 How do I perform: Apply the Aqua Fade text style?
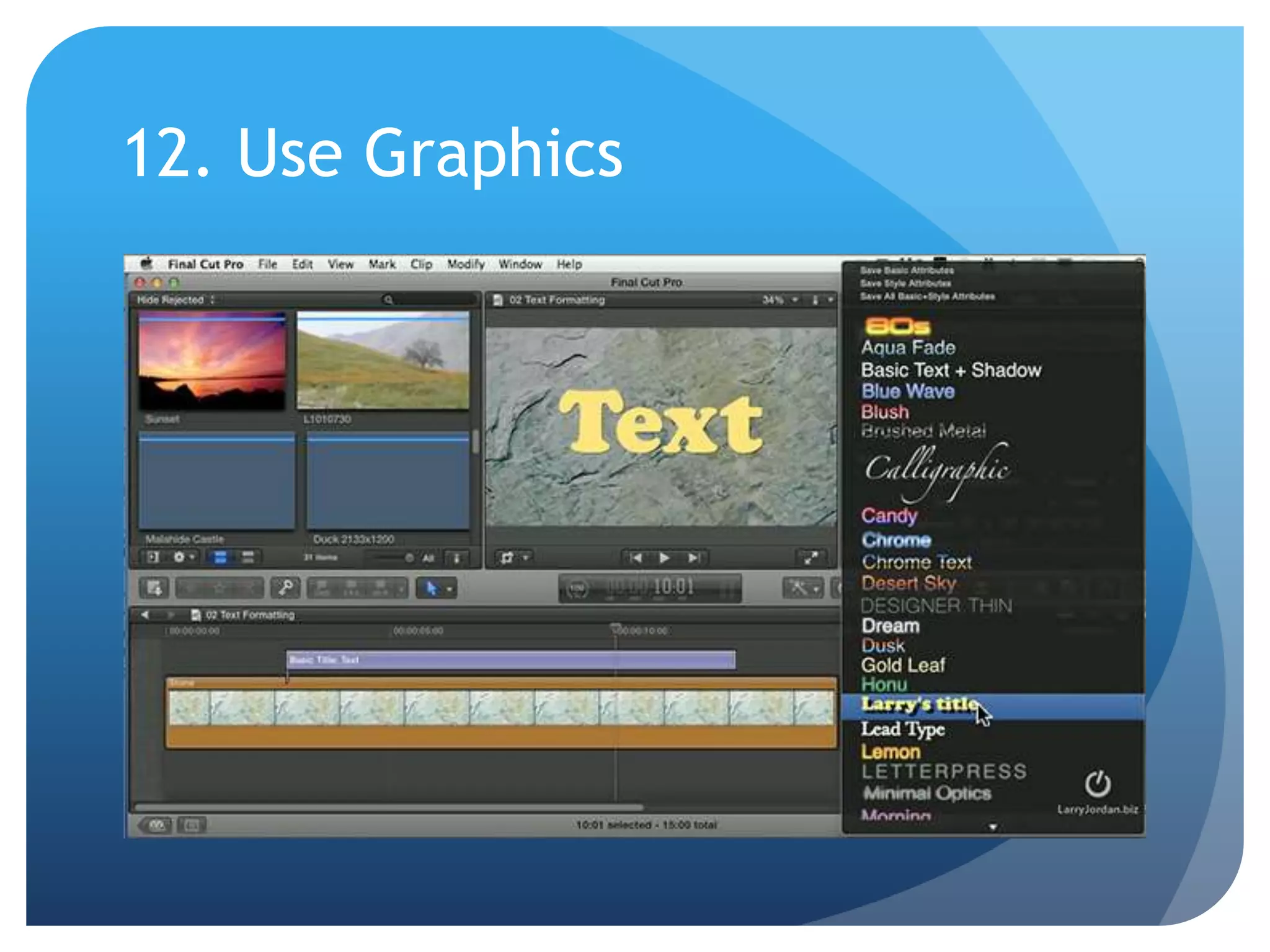pyautogui.click(x=908, y=348)
